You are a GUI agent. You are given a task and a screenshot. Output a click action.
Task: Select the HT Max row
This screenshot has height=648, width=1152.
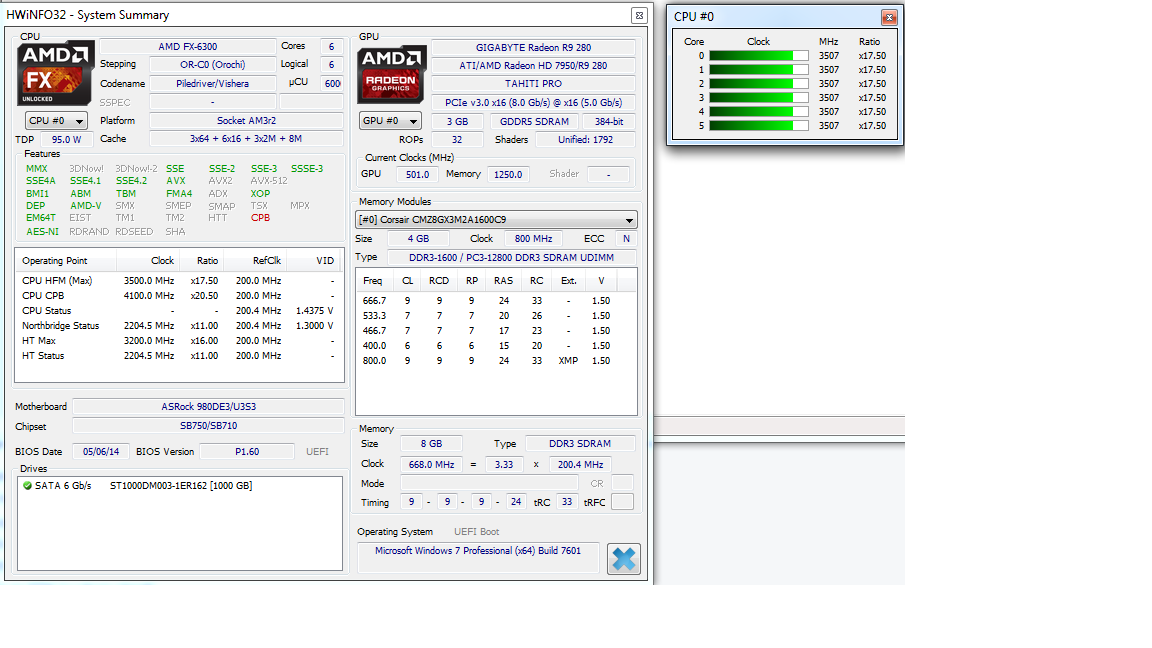[x=179, y=341]
